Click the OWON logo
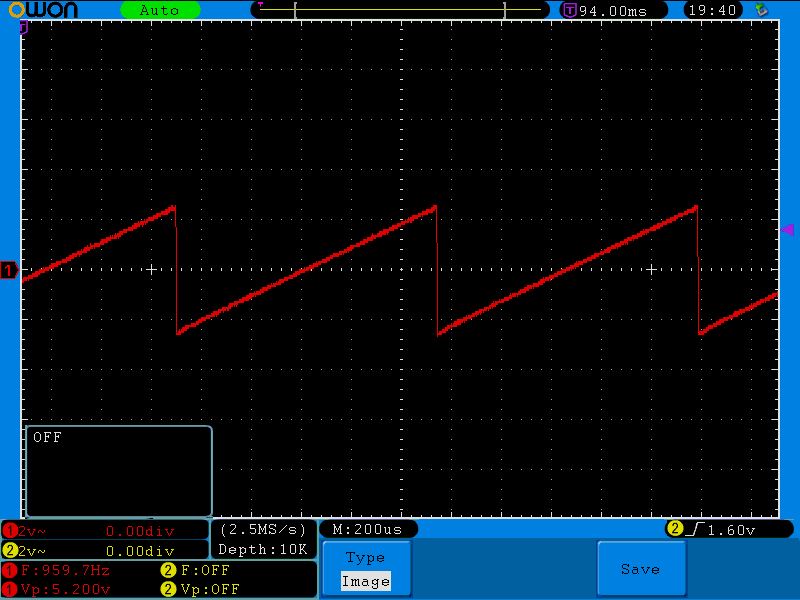Screen dimensions: 800x600 point(52,10)
